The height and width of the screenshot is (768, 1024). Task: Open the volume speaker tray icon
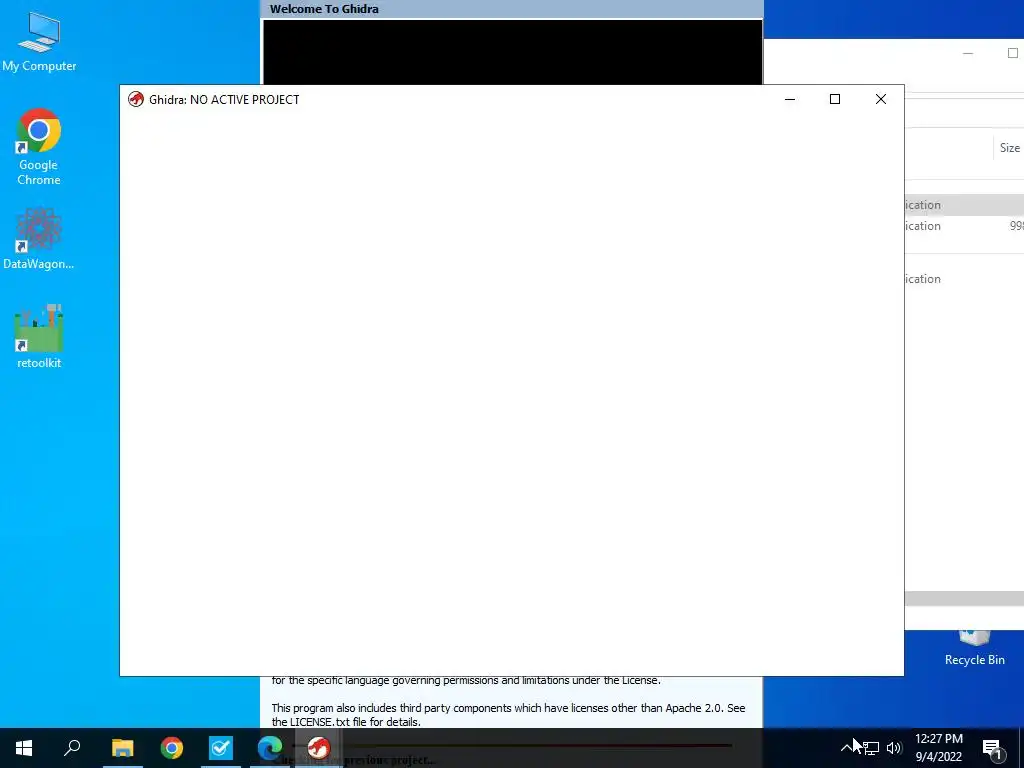coord(894,748)
